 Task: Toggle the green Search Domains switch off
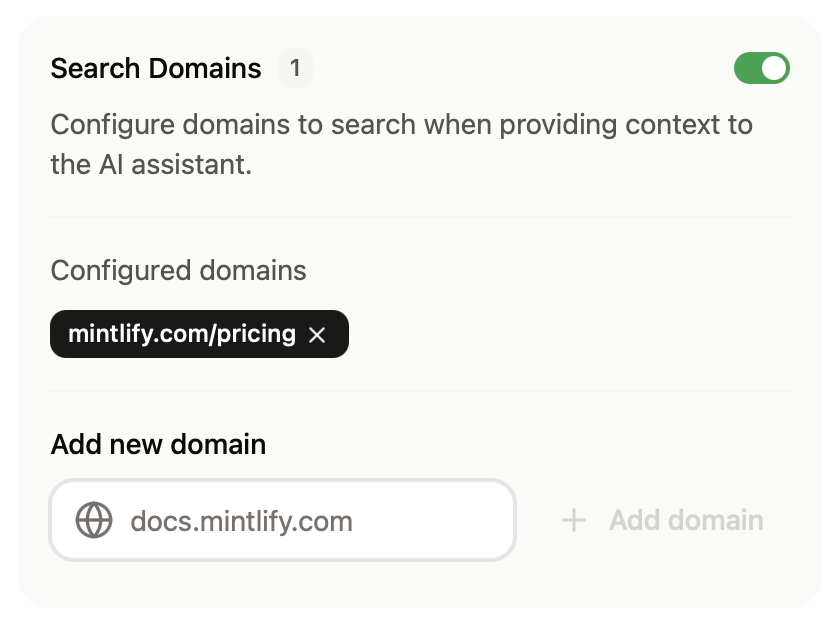click(761, 67)
